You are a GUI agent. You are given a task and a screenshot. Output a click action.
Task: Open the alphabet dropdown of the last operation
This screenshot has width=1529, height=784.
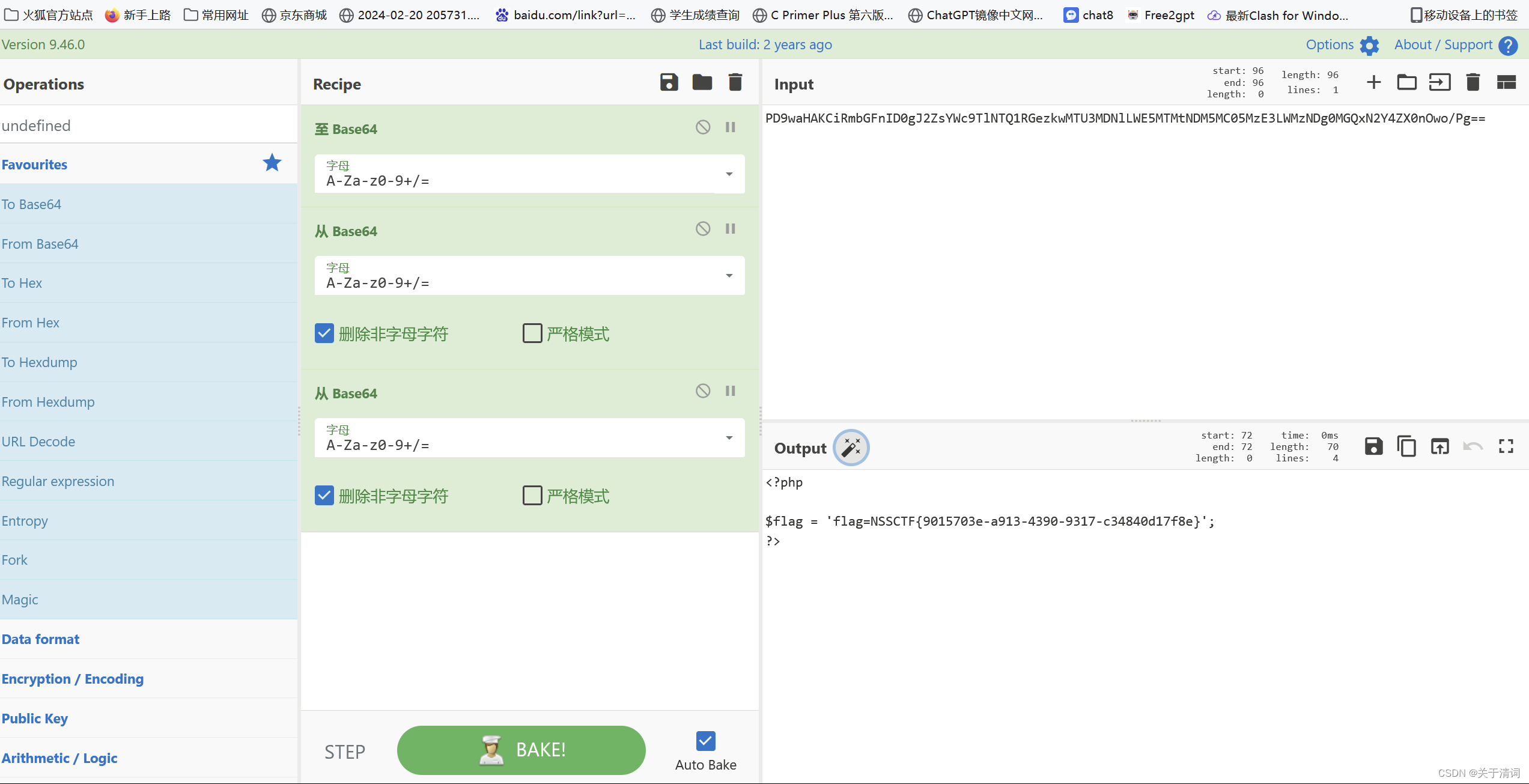click(729, 438)
